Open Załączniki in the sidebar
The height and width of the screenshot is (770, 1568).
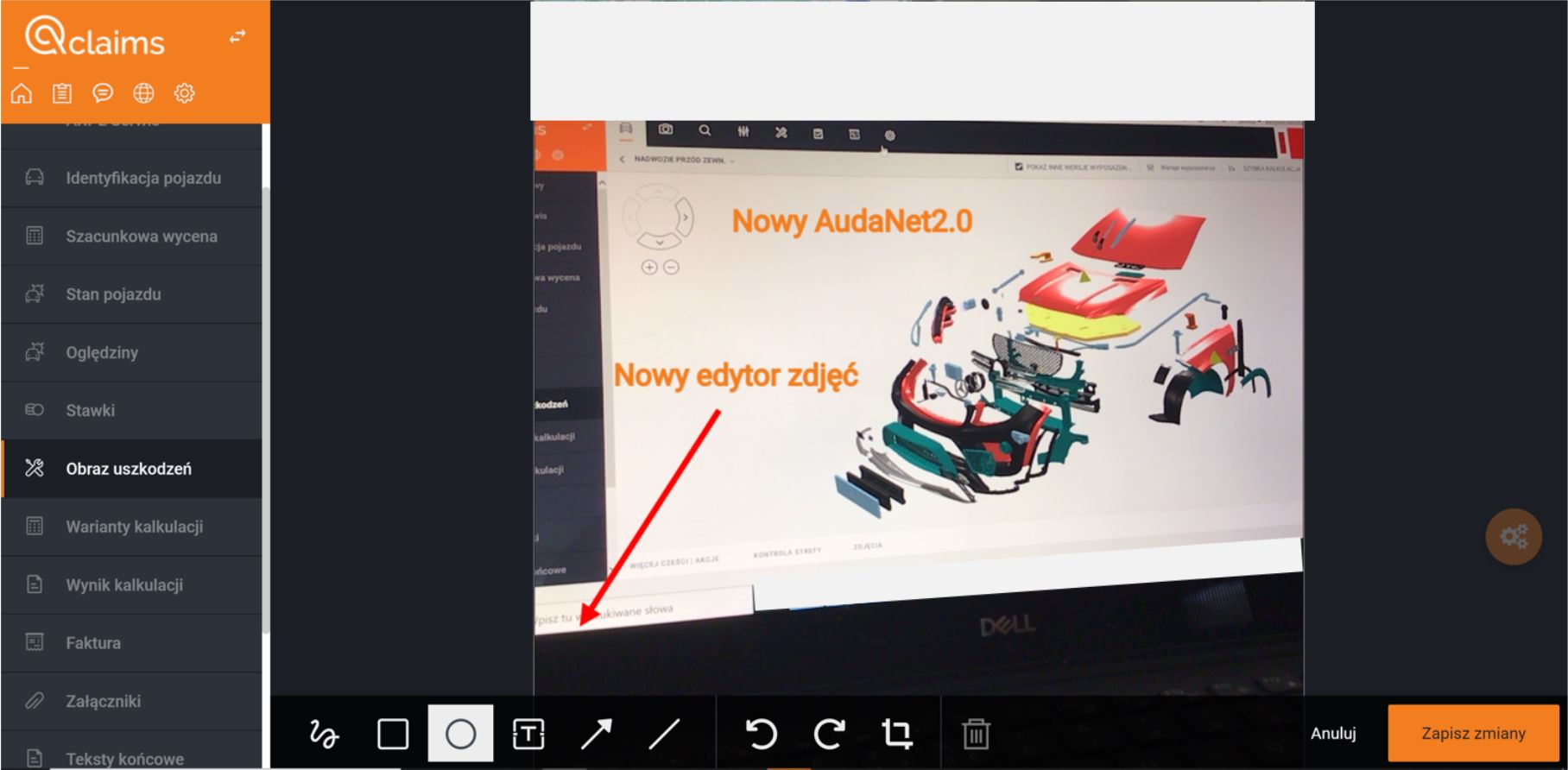point(131,701)
